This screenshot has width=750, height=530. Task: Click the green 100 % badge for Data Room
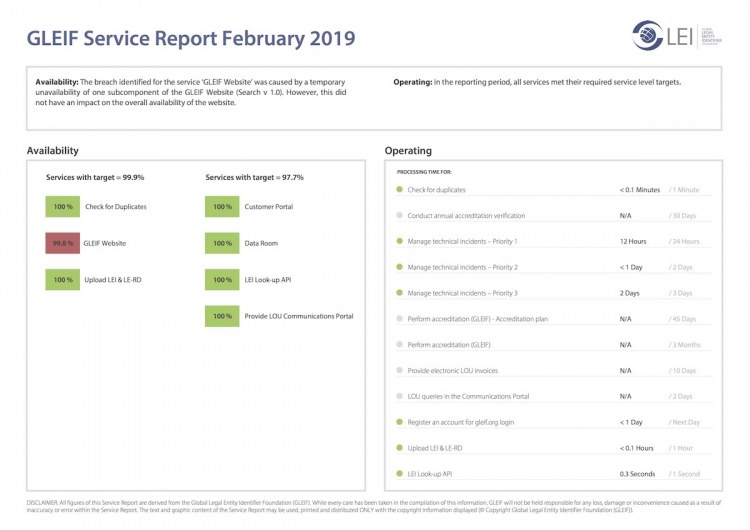(x=222, y=243)
